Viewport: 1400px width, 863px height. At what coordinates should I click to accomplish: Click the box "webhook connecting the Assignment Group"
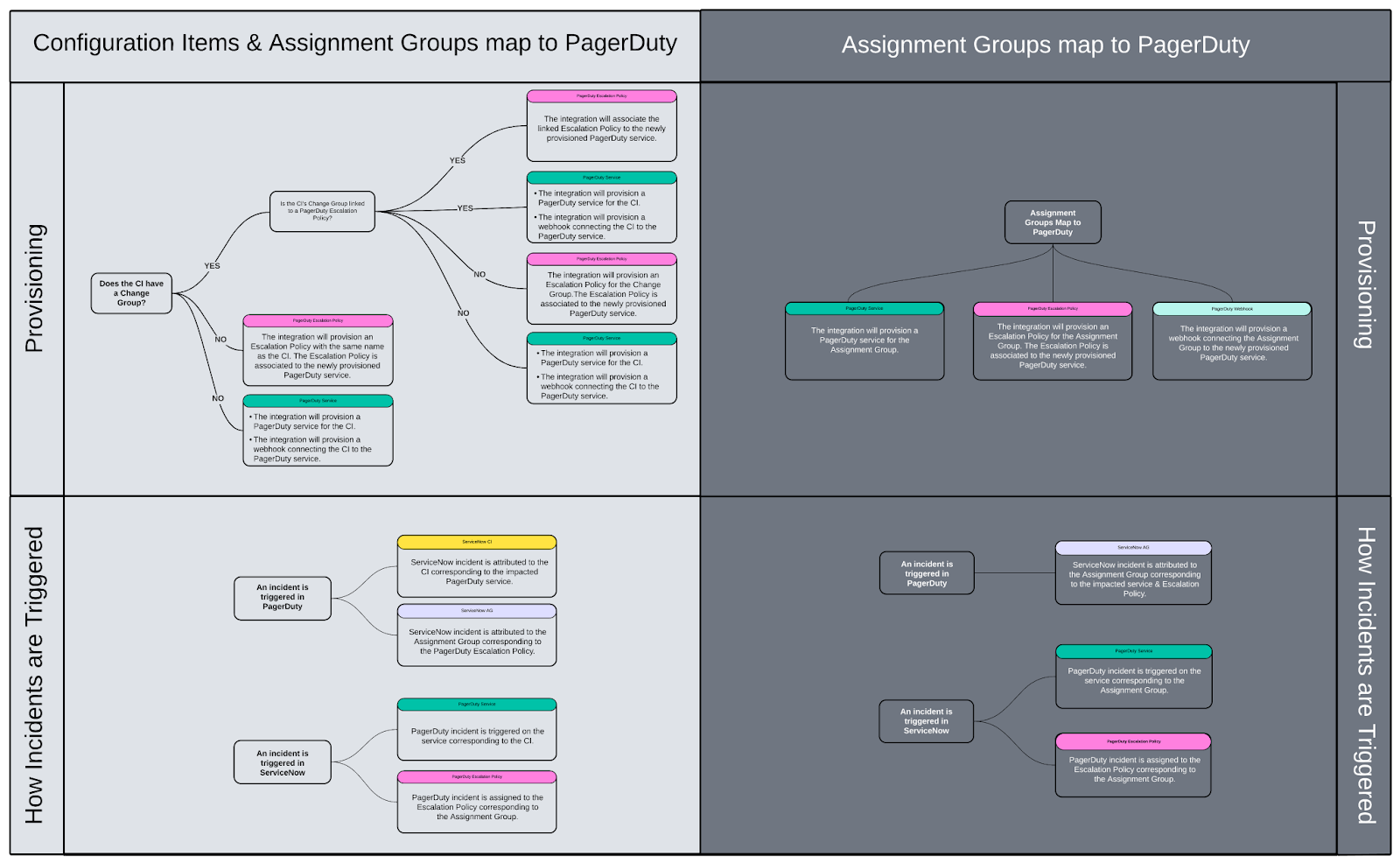pyautogui.click(x=1232, y=341)
